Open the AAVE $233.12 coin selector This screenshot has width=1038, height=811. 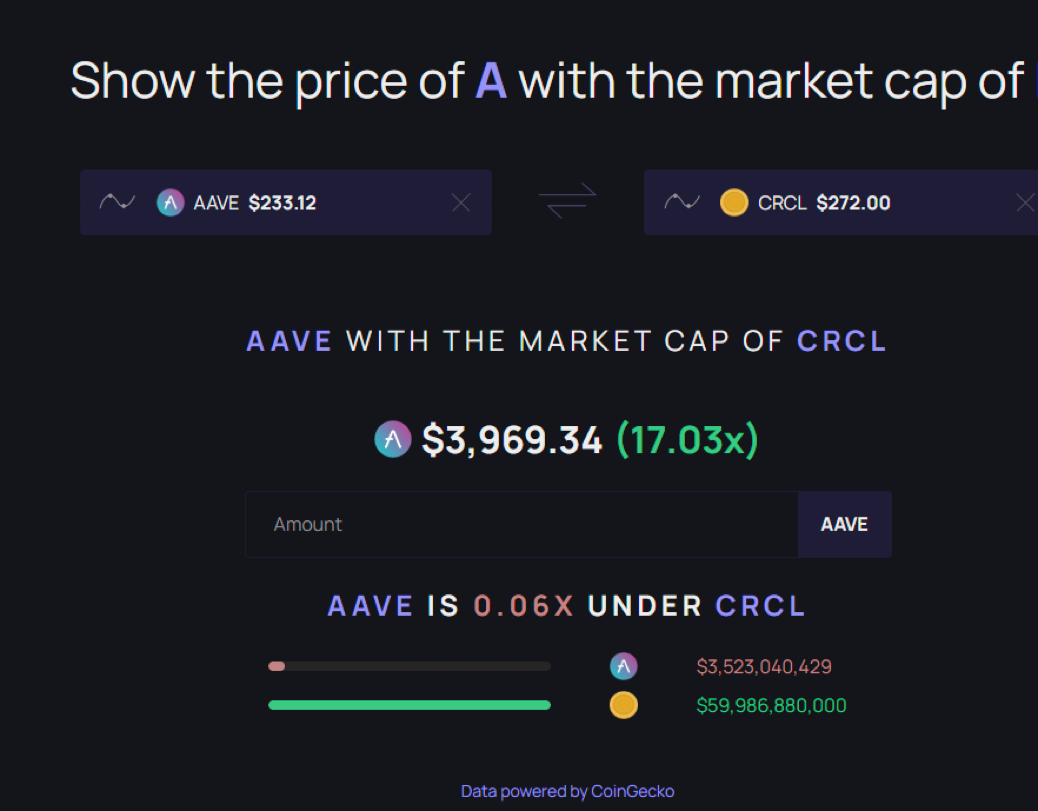click(300, 203)
